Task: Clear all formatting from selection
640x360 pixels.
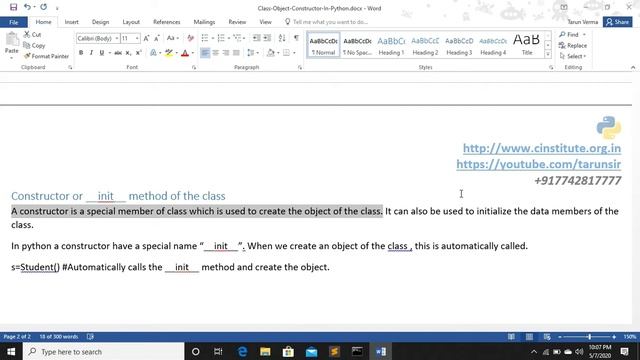Action: [190, 38]
